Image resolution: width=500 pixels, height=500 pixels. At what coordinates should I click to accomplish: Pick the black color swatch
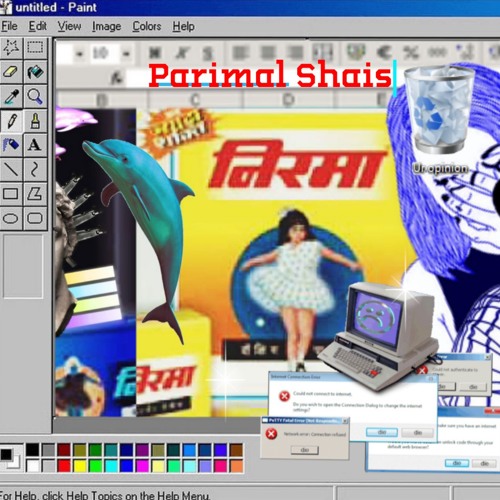[x=32, y=450]
